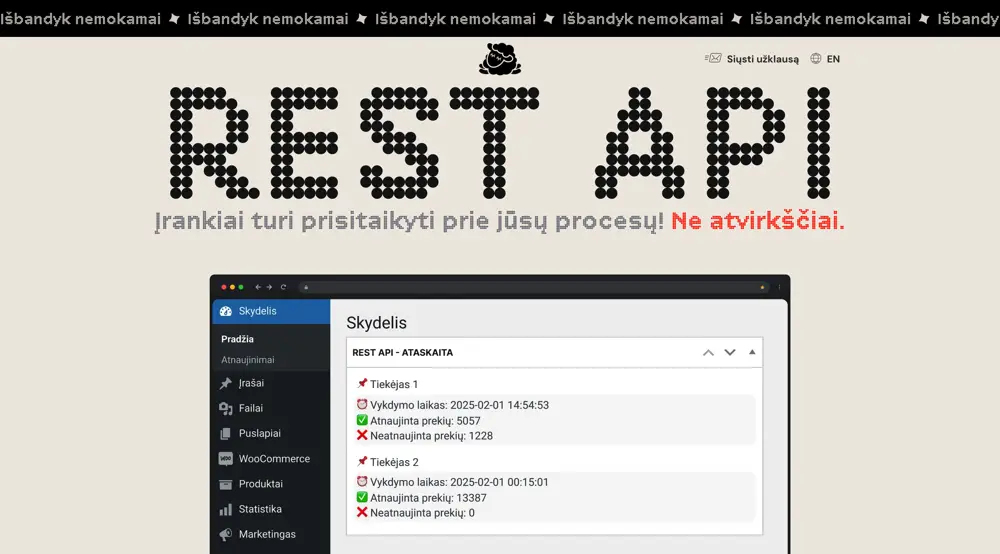Switch language to EN
1000x554 pixels.
pos(833,59)
